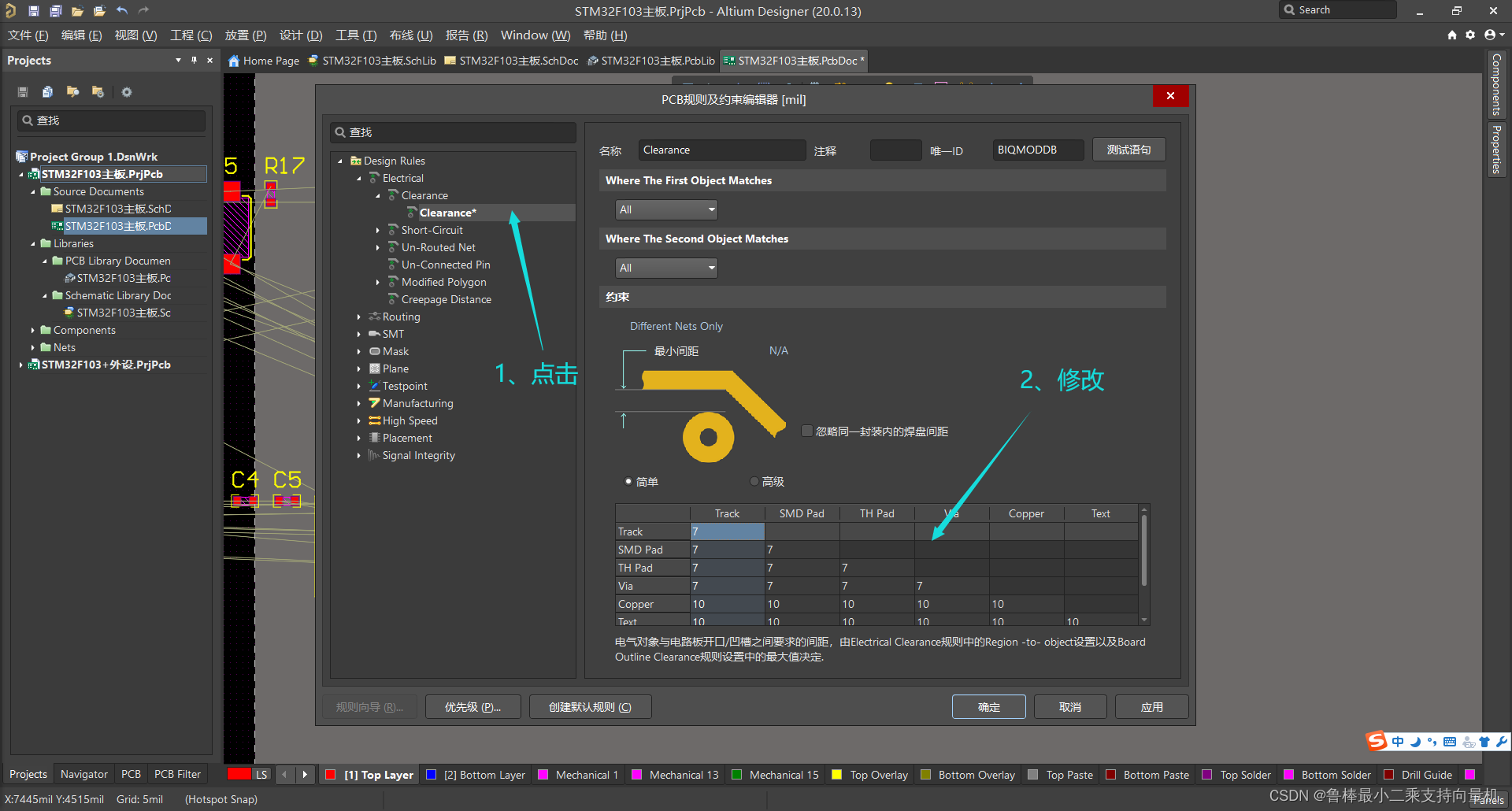Click the Top Layer red color swatch
The height and width of the screenshot is (811, 1512).
tap(331, 775)
